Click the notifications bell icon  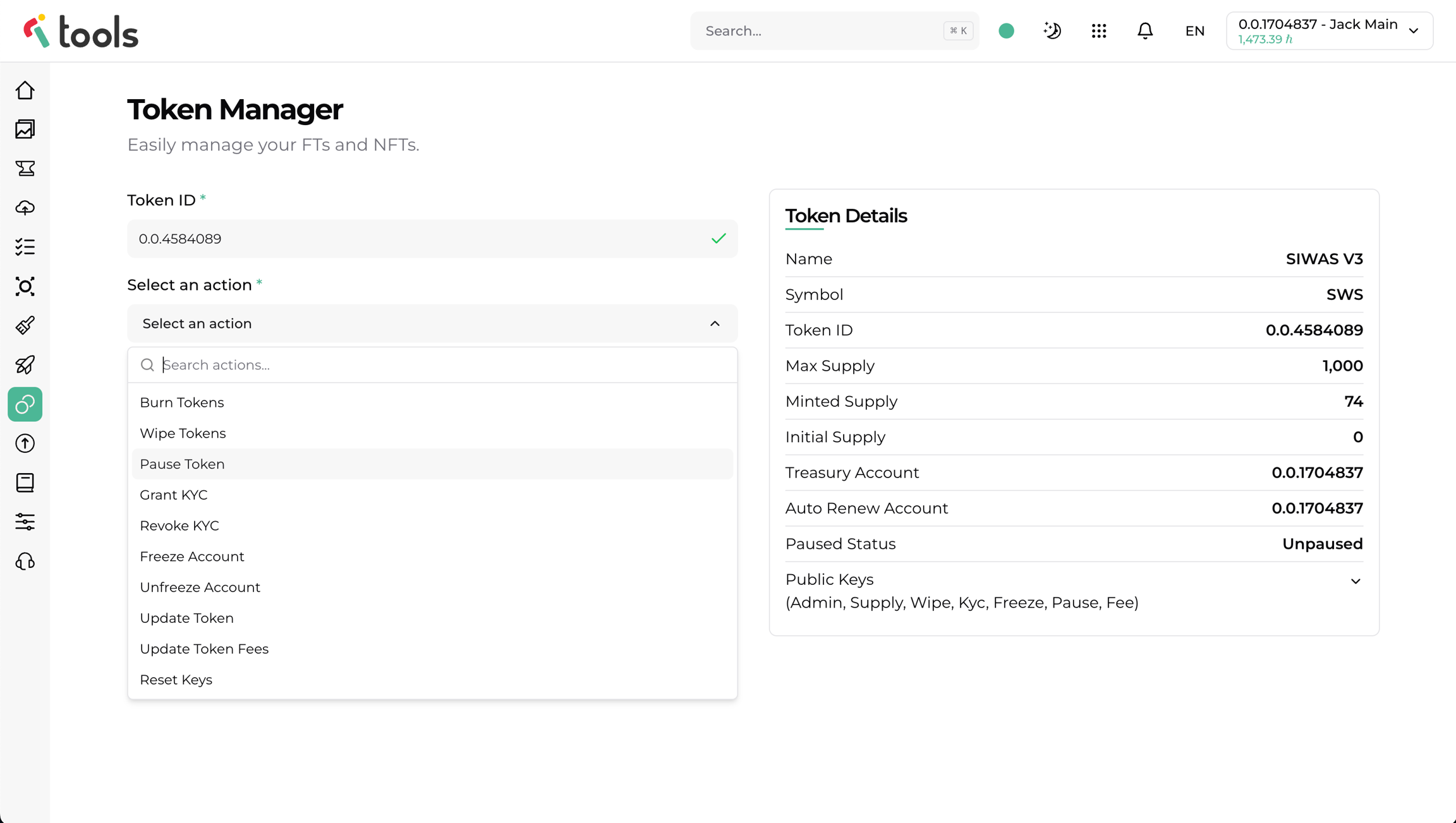point(1145,30)
